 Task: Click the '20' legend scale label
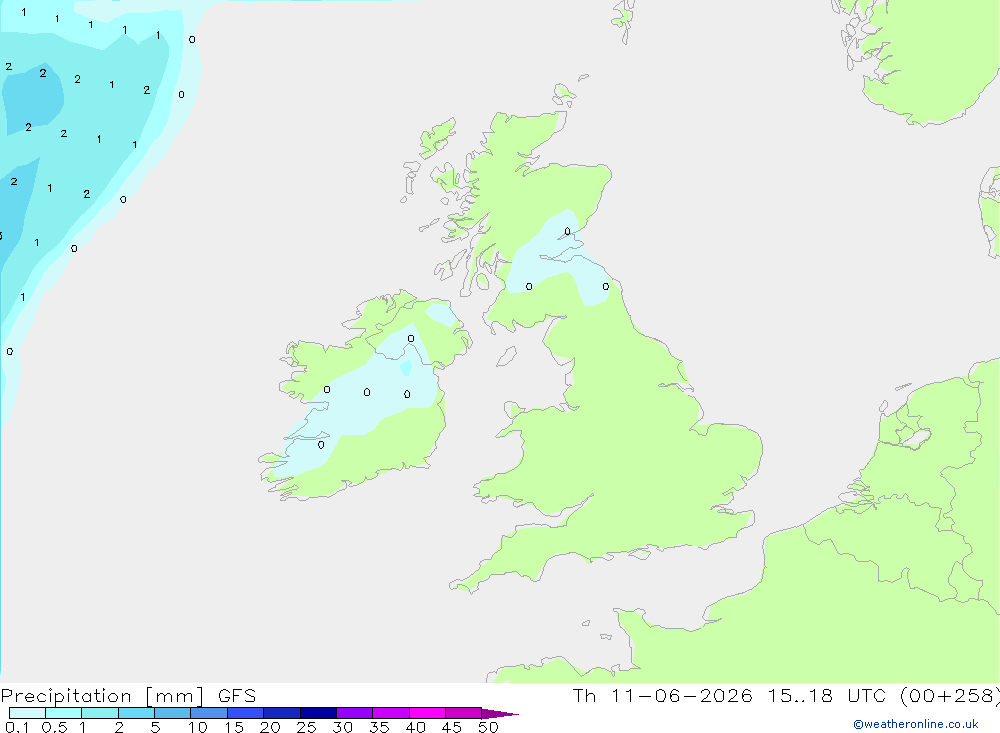click(x=270, y=727)
